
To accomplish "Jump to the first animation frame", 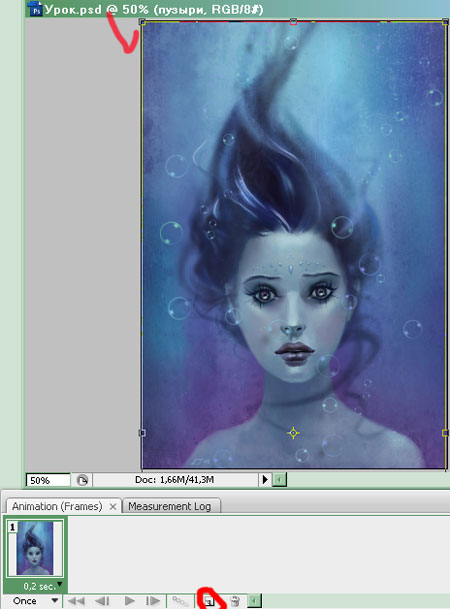I will click(x=76, y=601).
